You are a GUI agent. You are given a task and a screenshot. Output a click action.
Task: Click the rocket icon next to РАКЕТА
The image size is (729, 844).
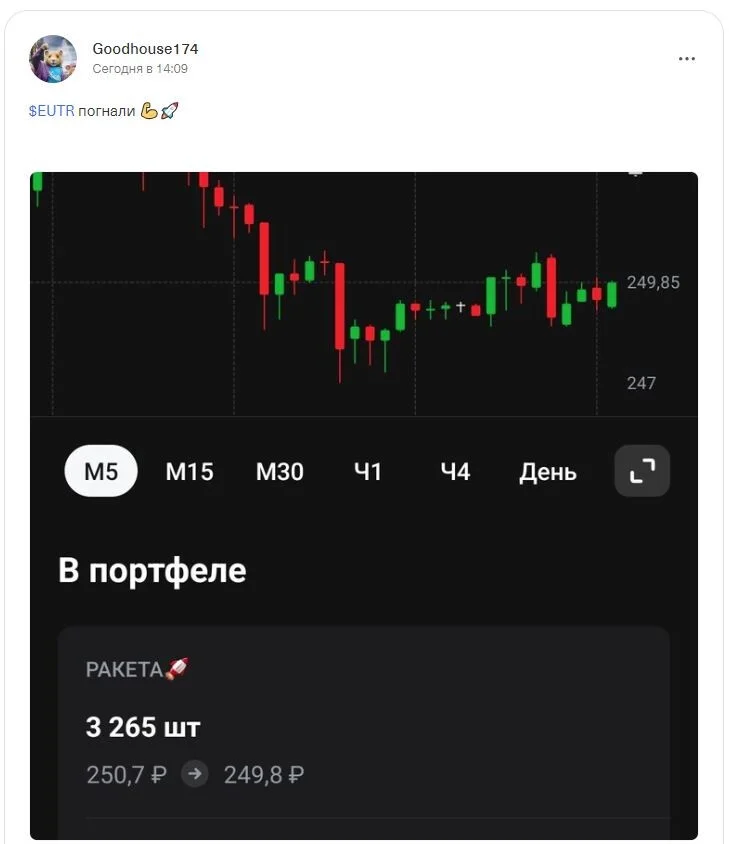[x=177, y=669]
